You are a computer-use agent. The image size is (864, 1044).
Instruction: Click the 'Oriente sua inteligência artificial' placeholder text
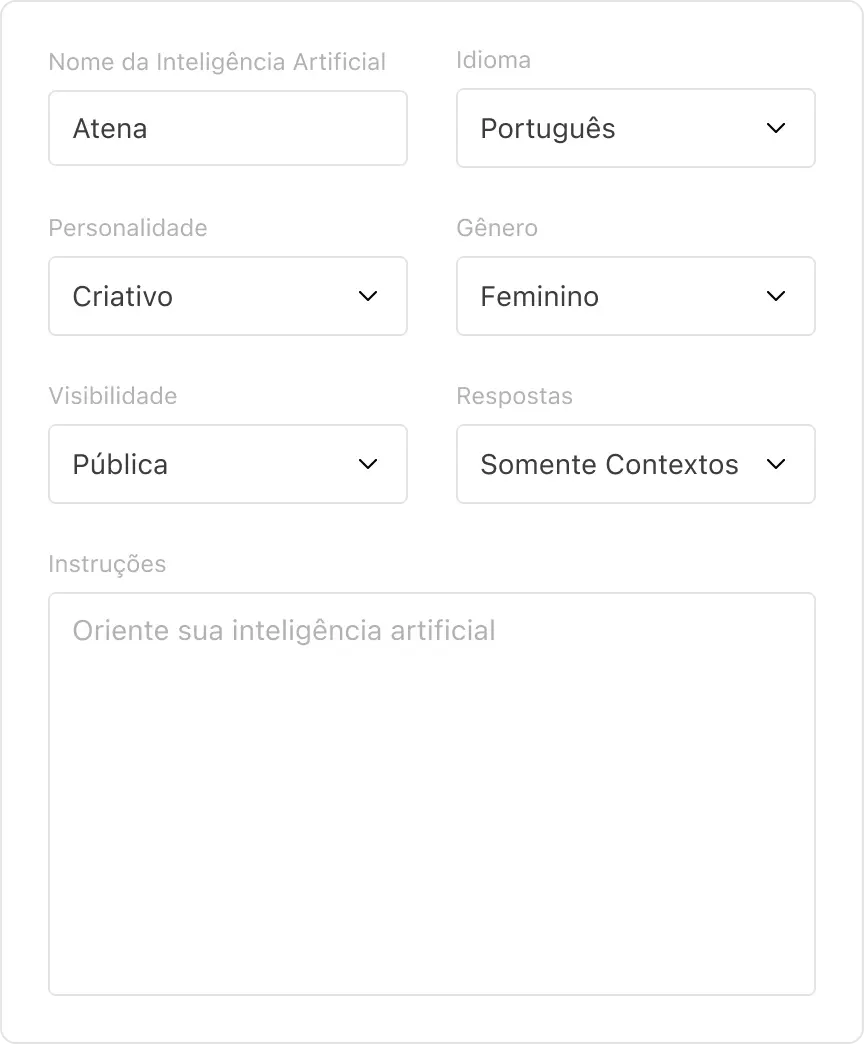point(284,631)
